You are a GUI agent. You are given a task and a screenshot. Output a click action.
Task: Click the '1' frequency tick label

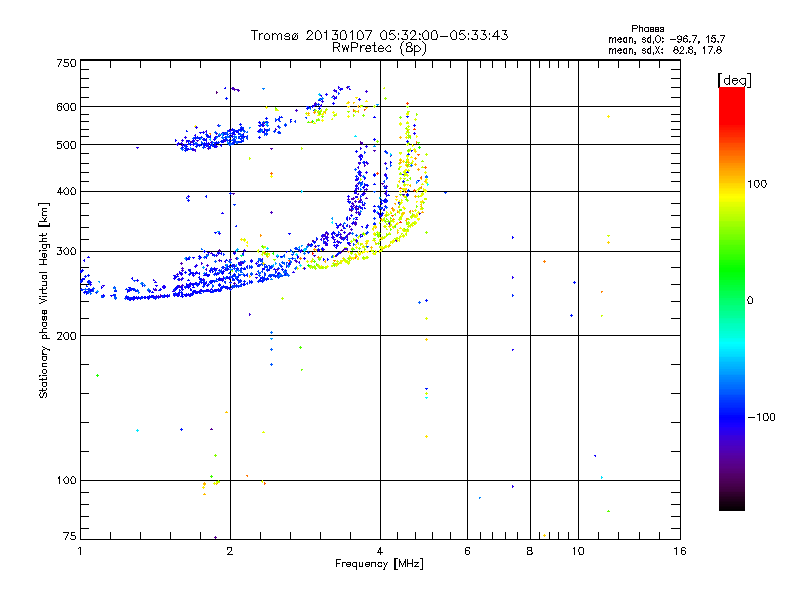pyautogui.click(x=80, y=551)
